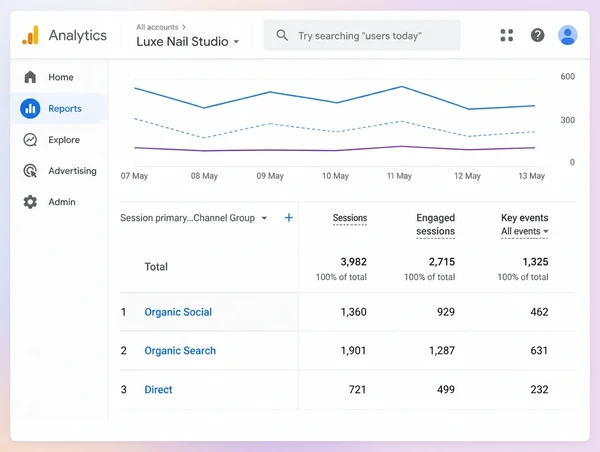
Task: Add a dimension with the plus icon
Action: click(289, 218)
